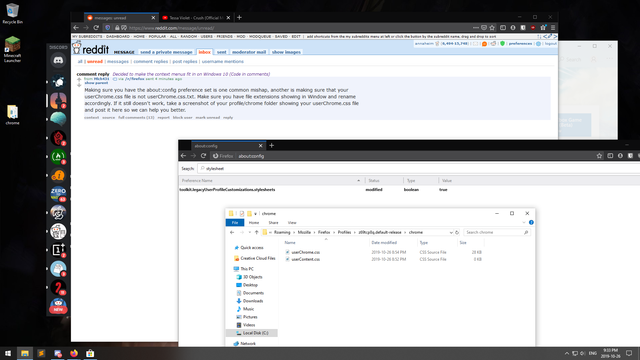Select the userChrome.css file
The width and height of the screenshot is (640, 360).
click(306, 252)
